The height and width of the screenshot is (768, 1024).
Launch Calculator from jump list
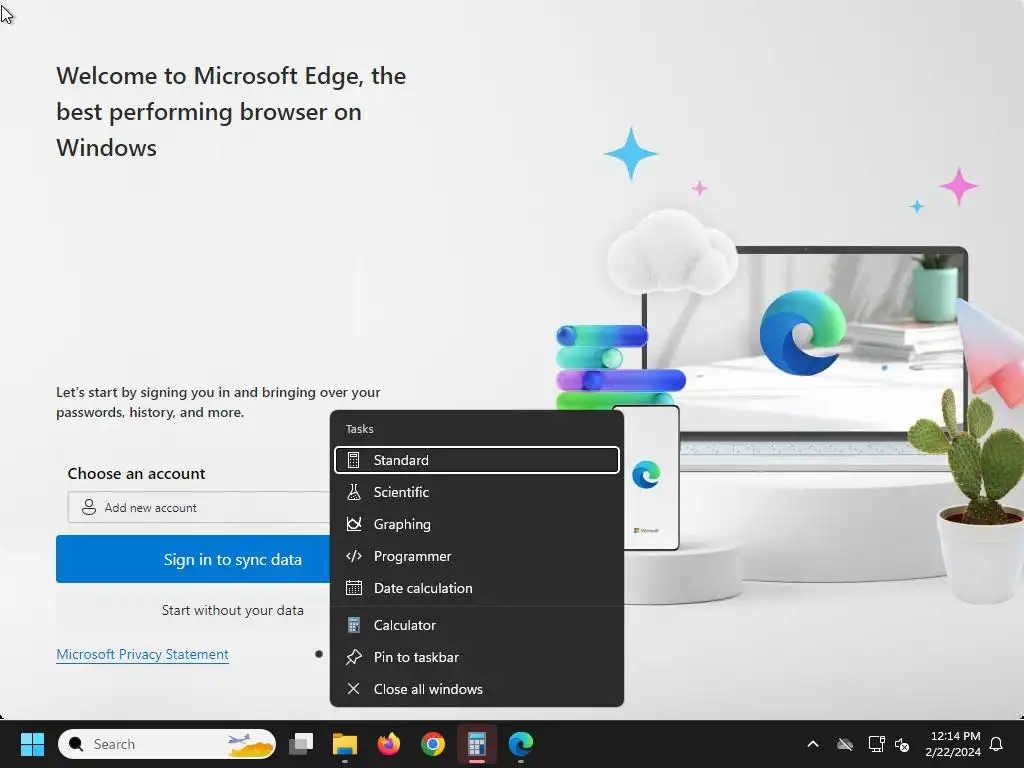(x=476, y=625)
